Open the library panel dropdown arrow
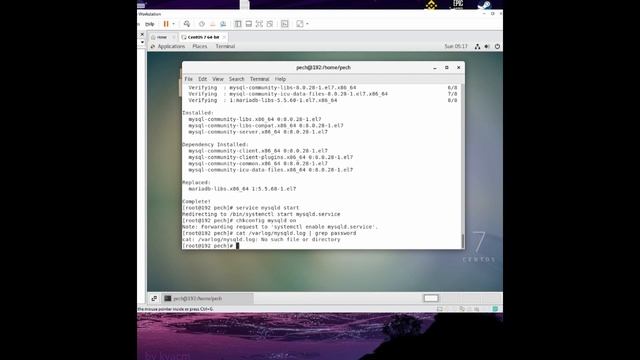This screenshot has height=360, width=640. click(142, 42)
